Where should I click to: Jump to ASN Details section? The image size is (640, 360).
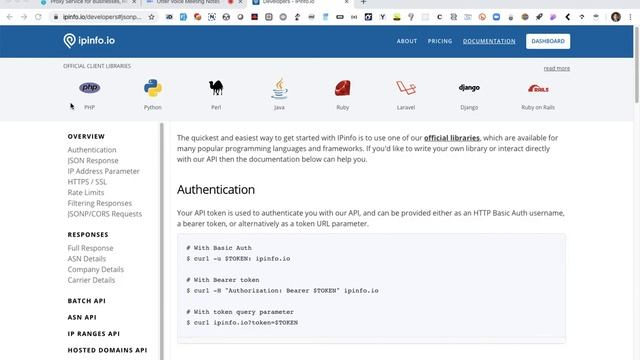click(x=87, y=259)
